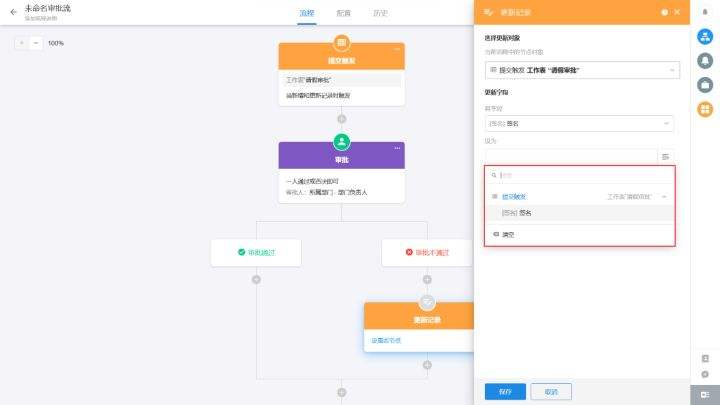Click the orange grid apps icon in sidebar

coord(705,109)
